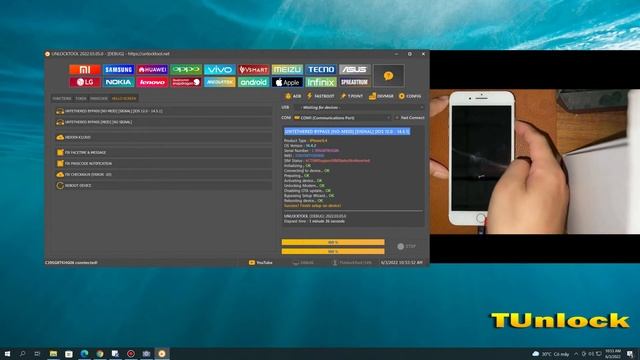
Task: Select the OPPO brand logo
Action: [x=186, y=69]
